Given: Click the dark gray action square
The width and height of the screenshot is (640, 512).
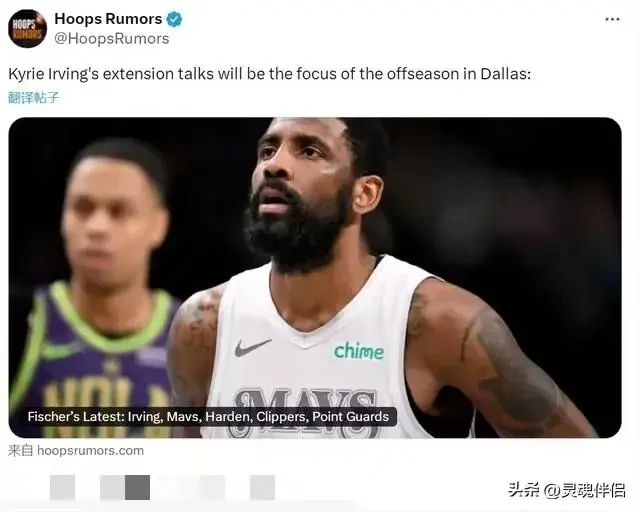Looking at the screenshot, I should click(137, 487).
